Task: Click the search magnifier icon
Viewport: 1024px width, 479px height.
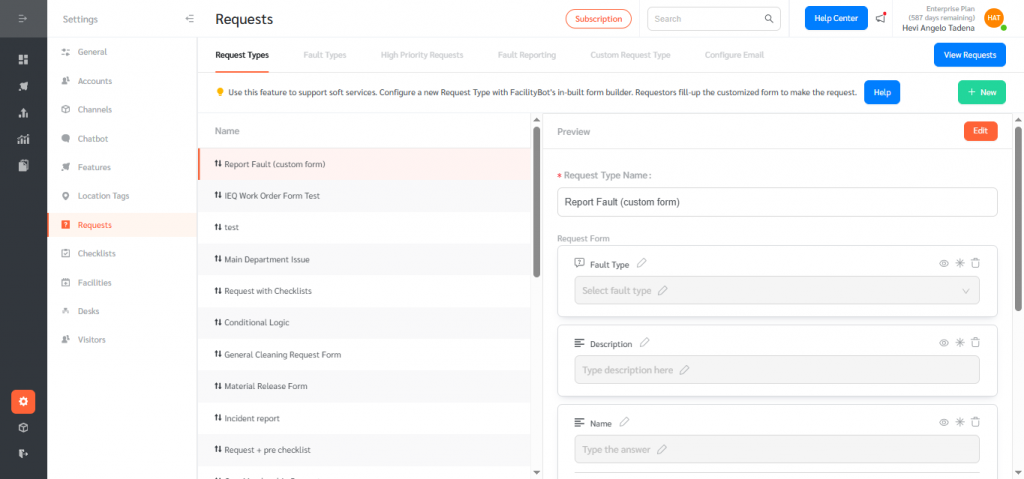Action: [769, 18]
